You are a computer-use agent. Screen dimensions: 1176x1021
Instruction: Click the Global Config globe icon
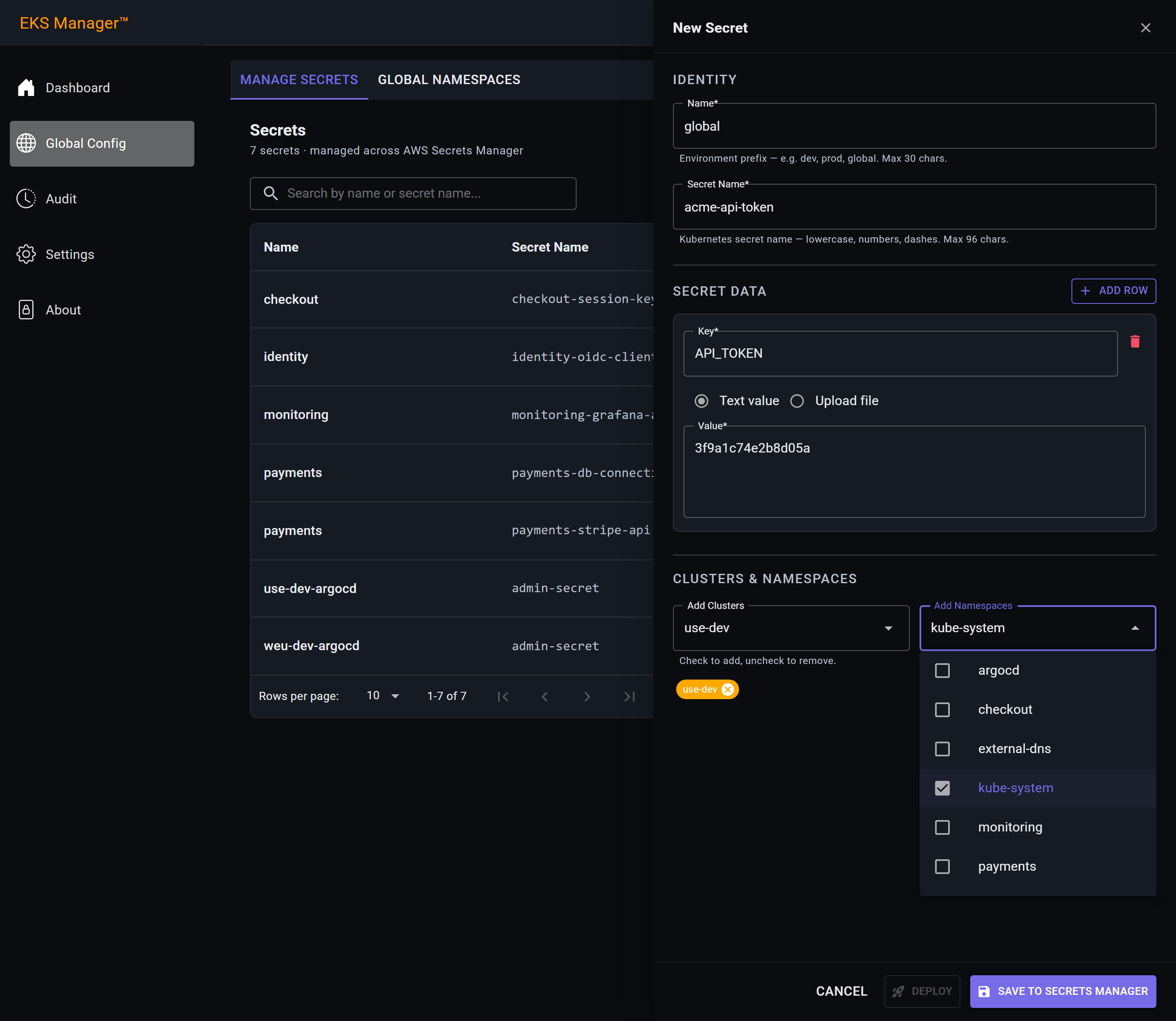click(x=26, y=144)
